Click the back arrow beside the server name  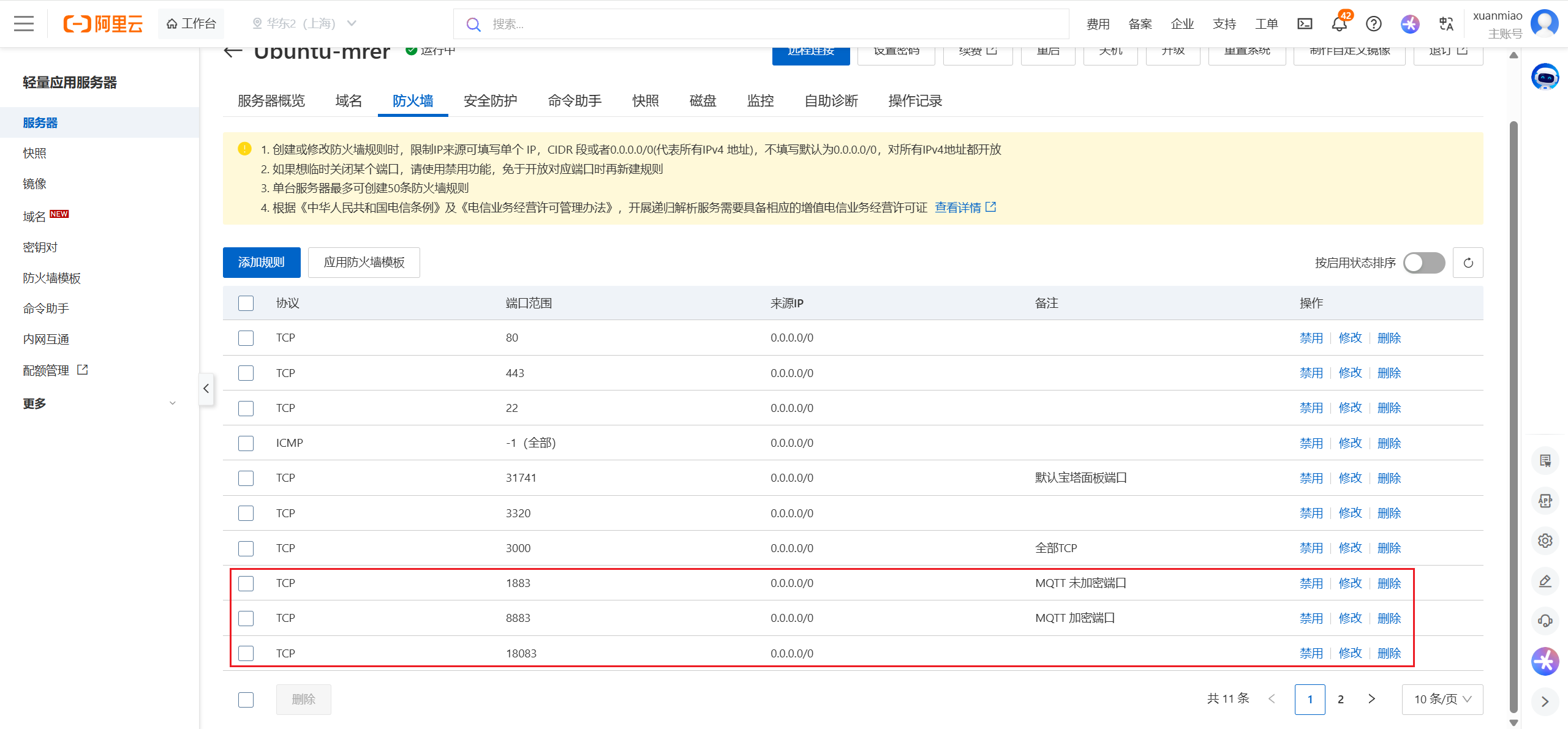click(x=233, y=51)
